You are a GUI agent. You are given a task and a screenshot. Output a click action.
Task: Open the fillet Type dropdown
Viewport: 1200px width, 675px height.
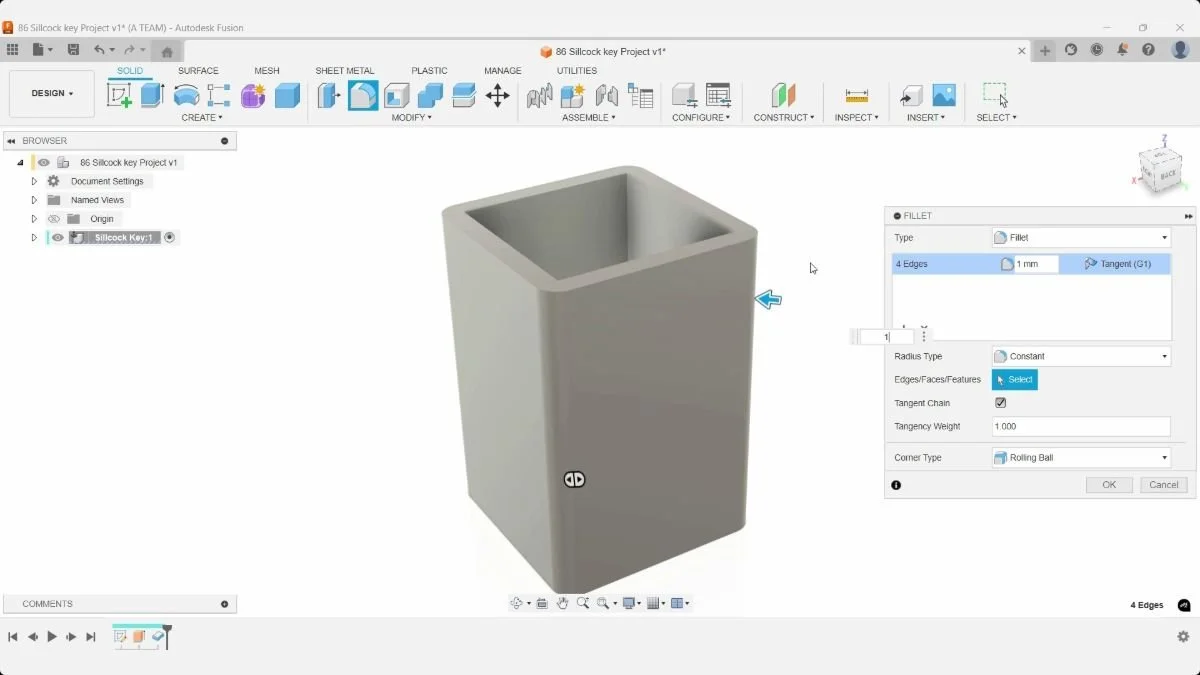[x=1081, y=238]
